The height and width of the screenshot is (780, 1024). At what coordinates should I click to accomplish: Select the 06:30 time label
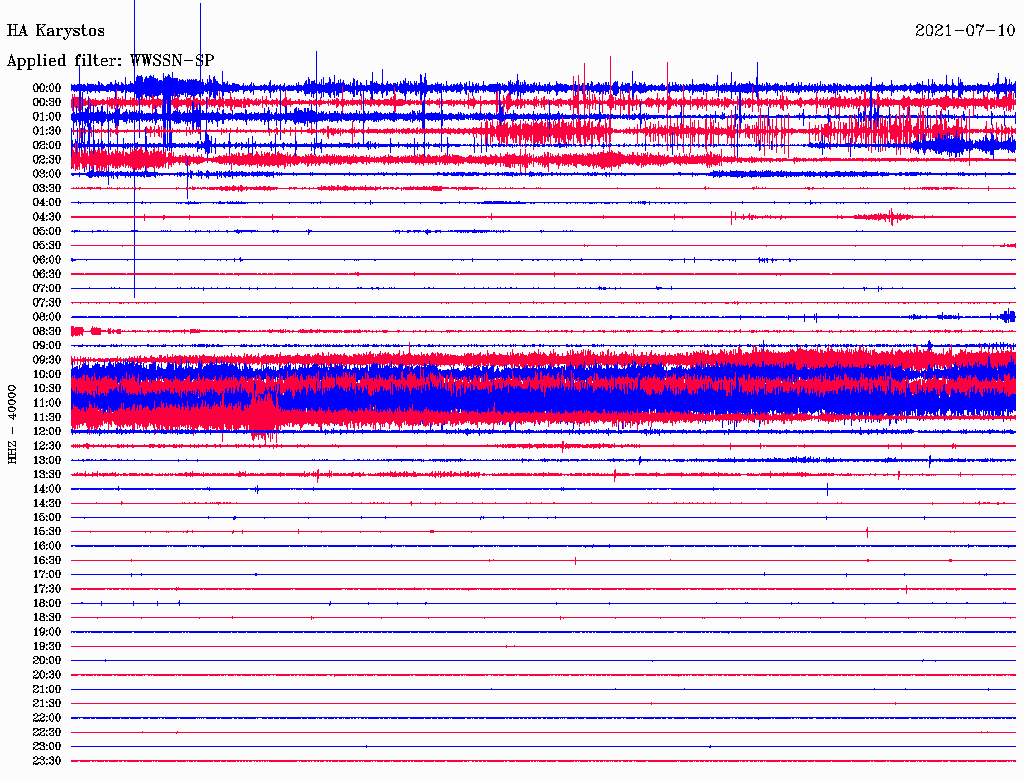click(47, 274)
